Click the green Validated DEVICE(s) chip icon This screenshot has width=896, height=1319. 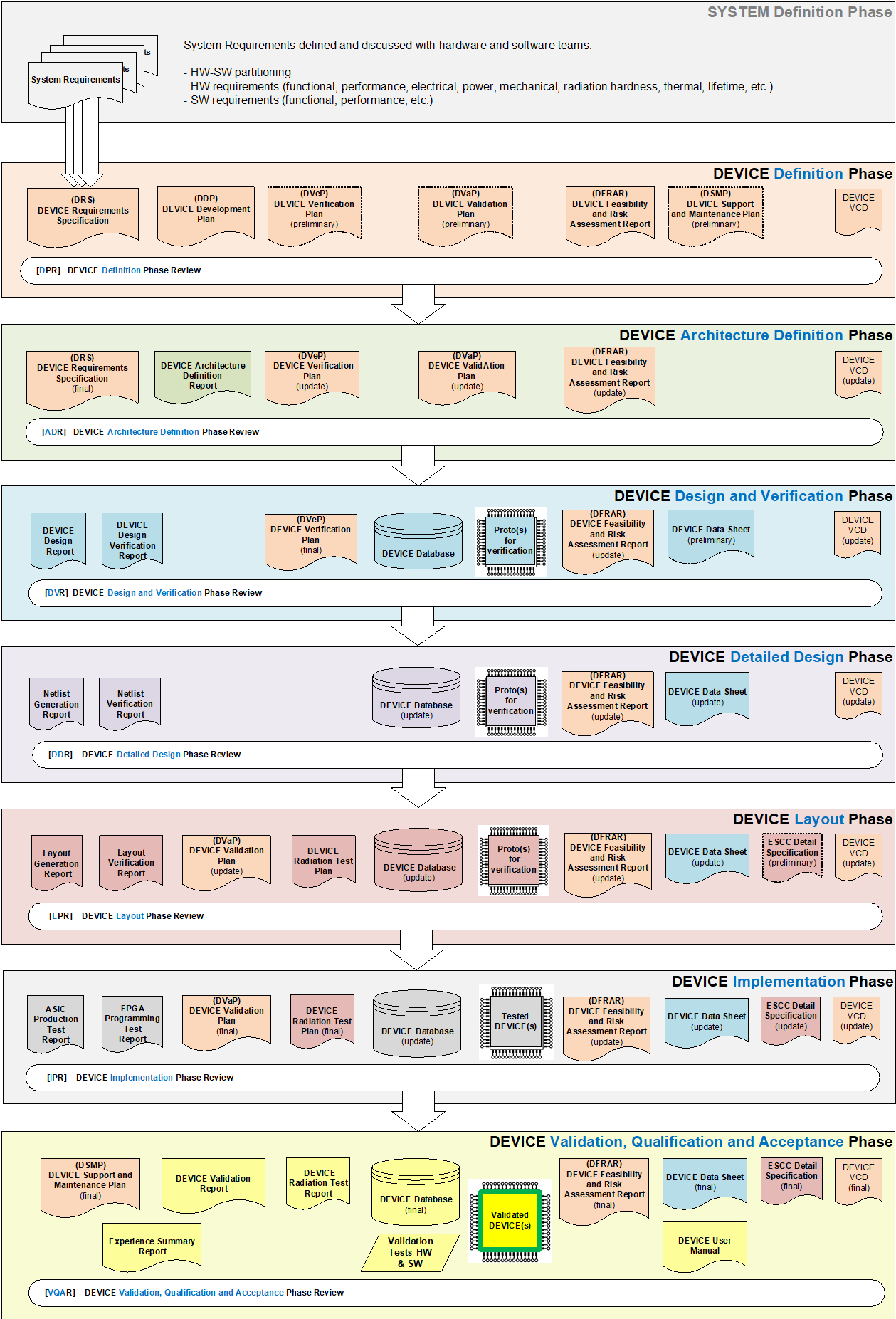coord(510,1220)
